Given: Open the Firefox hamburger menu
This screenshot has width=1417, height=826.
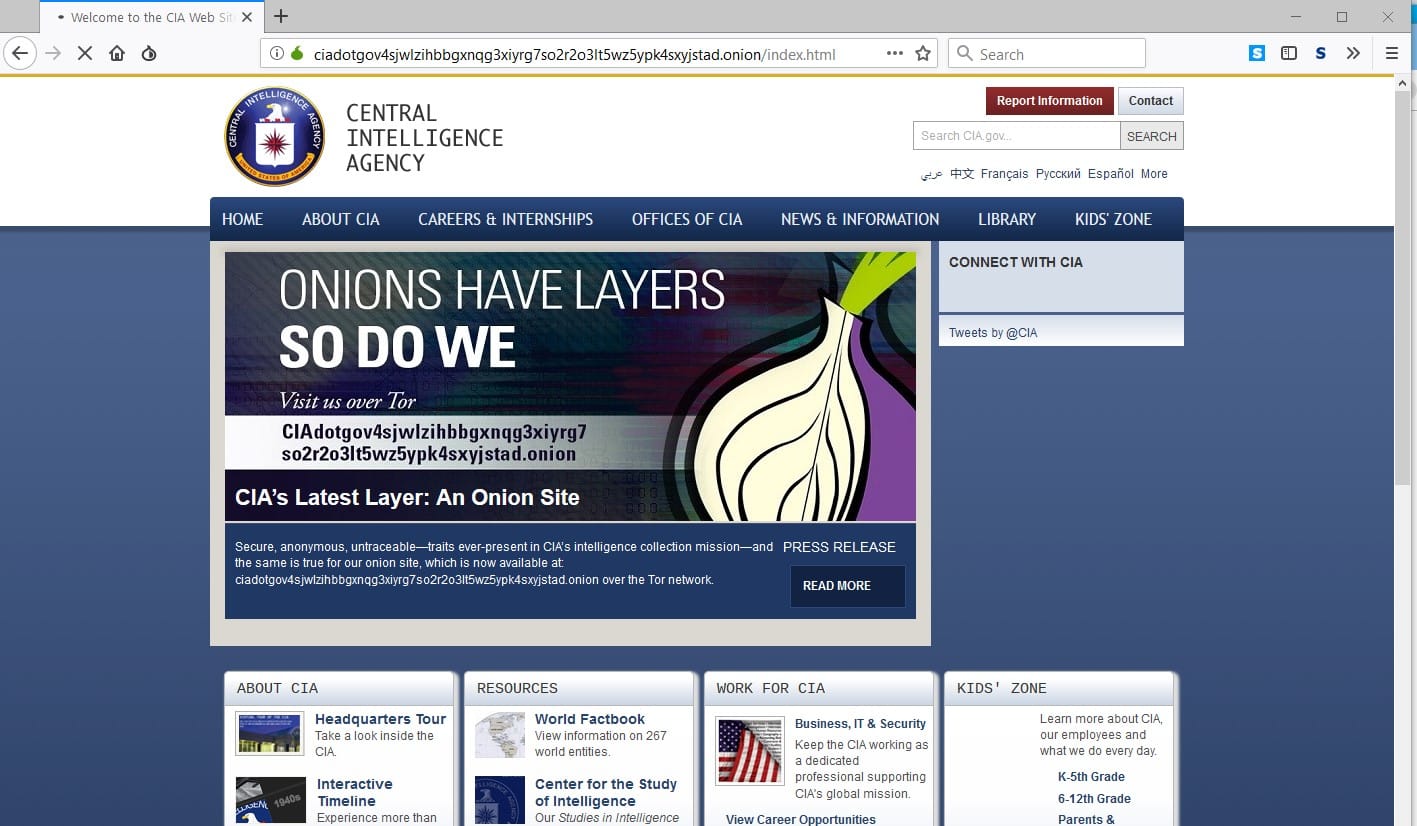Looking at the screenshot, I should pyautogui.click(x=1392, y=54).
